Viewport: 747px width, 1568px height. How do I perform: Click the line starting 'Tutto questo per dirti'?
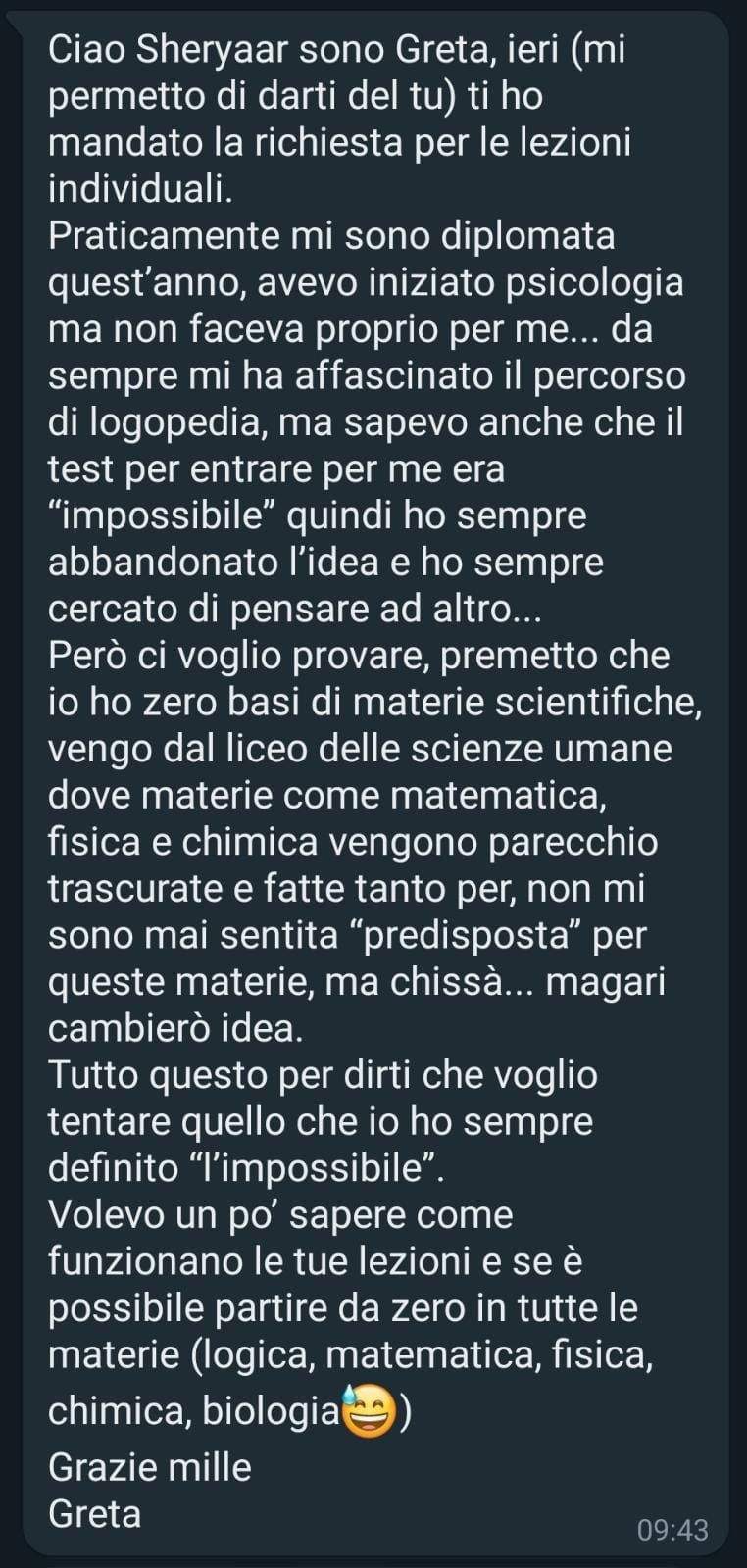(323, 1075)
